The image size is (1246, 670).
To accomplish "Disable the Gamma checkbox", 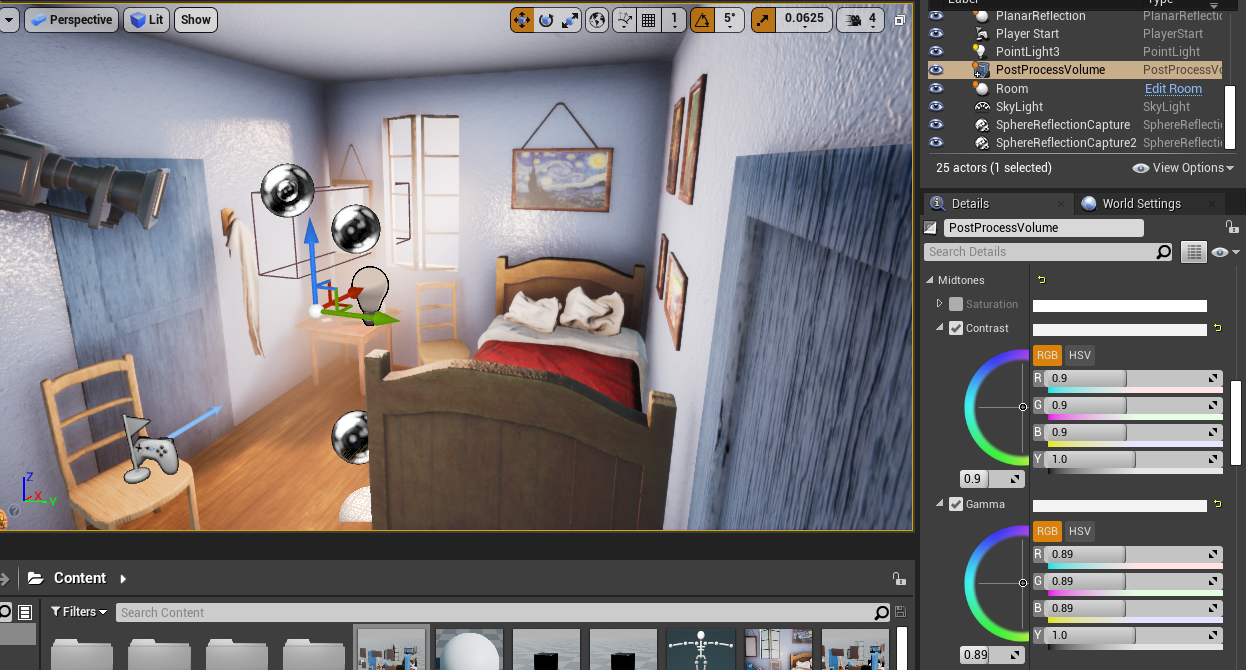I will tap(956, 504).
